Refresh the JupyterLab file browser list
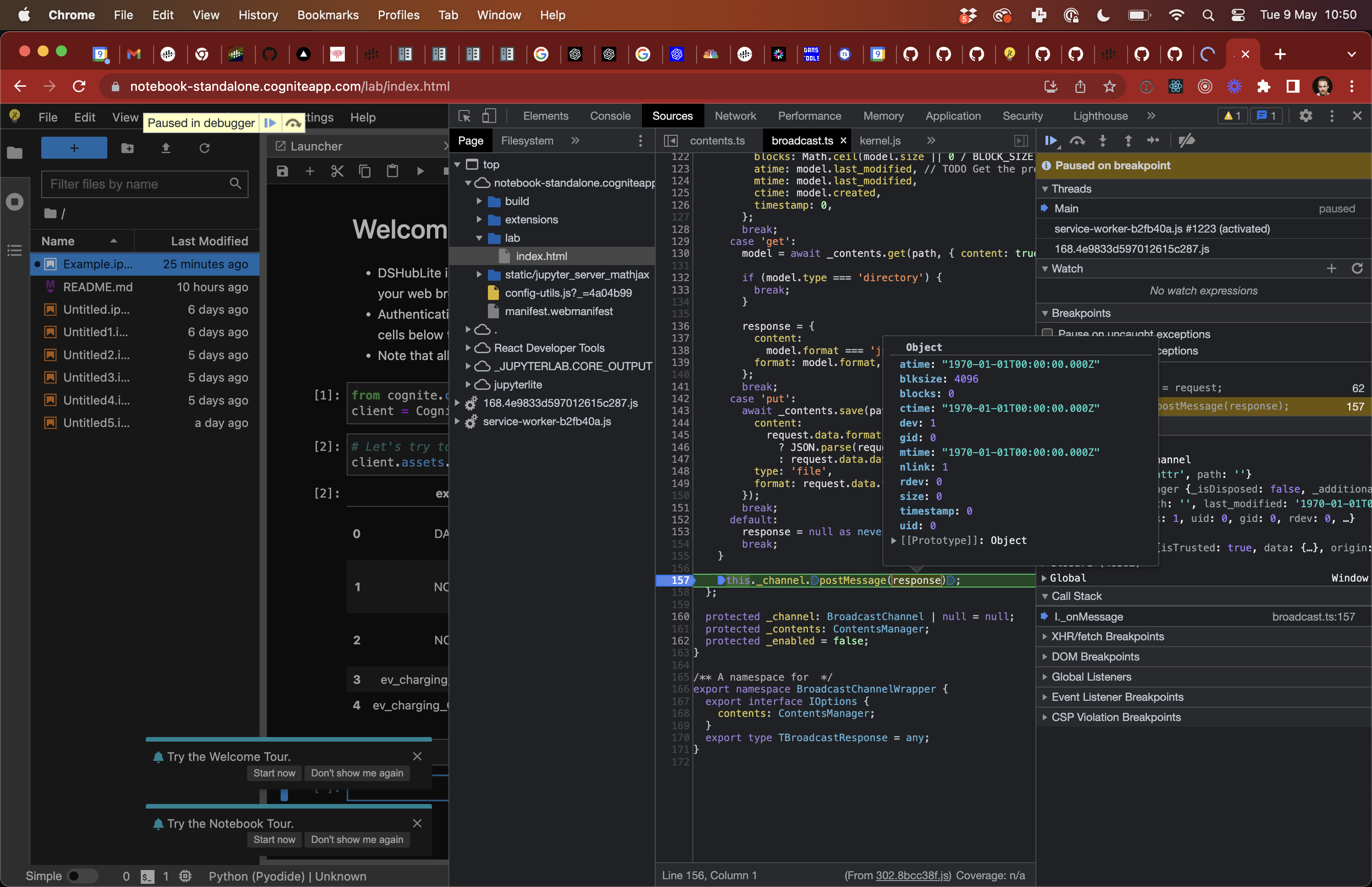 click(x=205, y=148)
